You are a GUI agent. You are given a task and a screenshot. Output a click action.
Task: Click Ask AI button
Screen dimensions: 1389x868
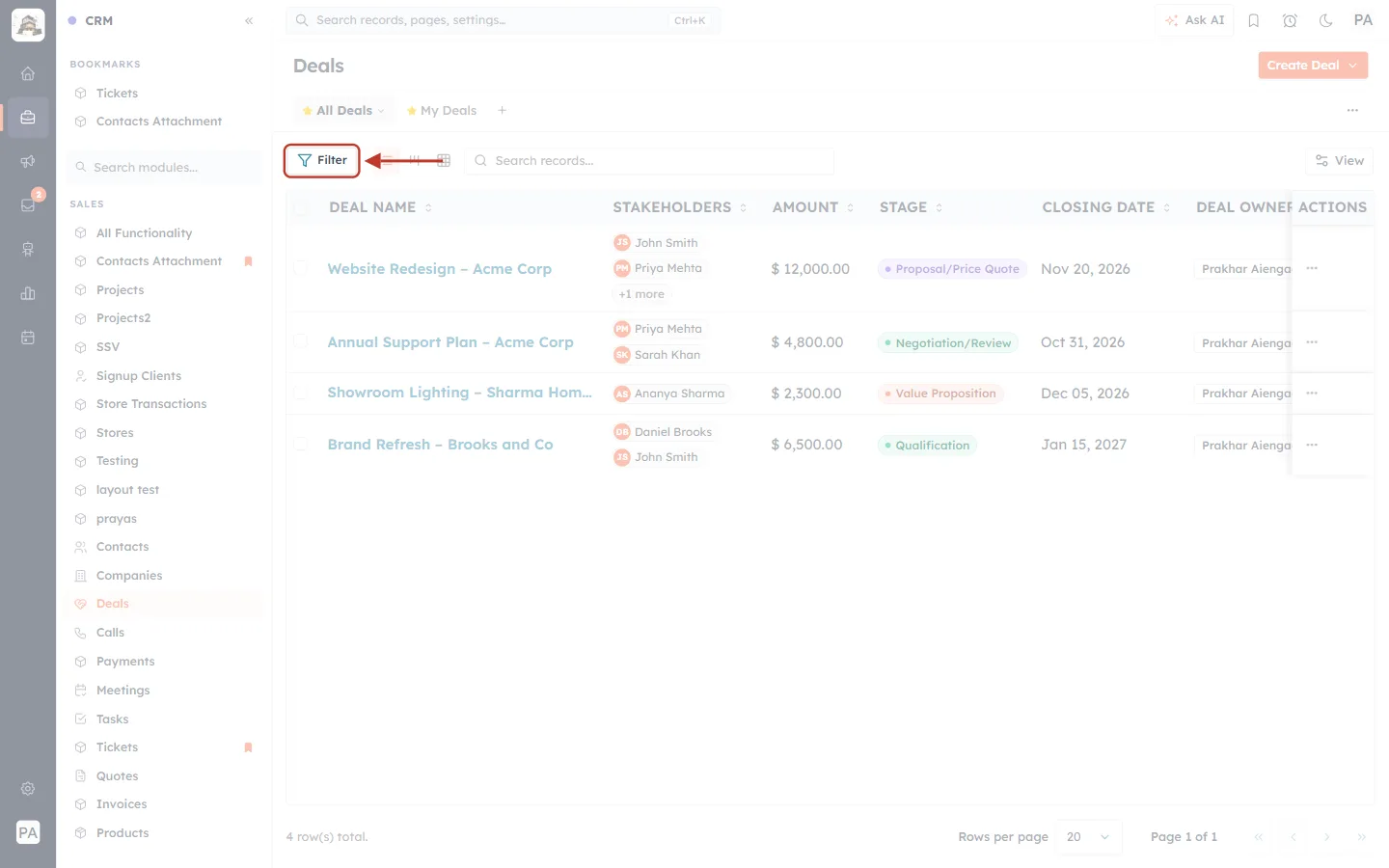coord(1195,20)
